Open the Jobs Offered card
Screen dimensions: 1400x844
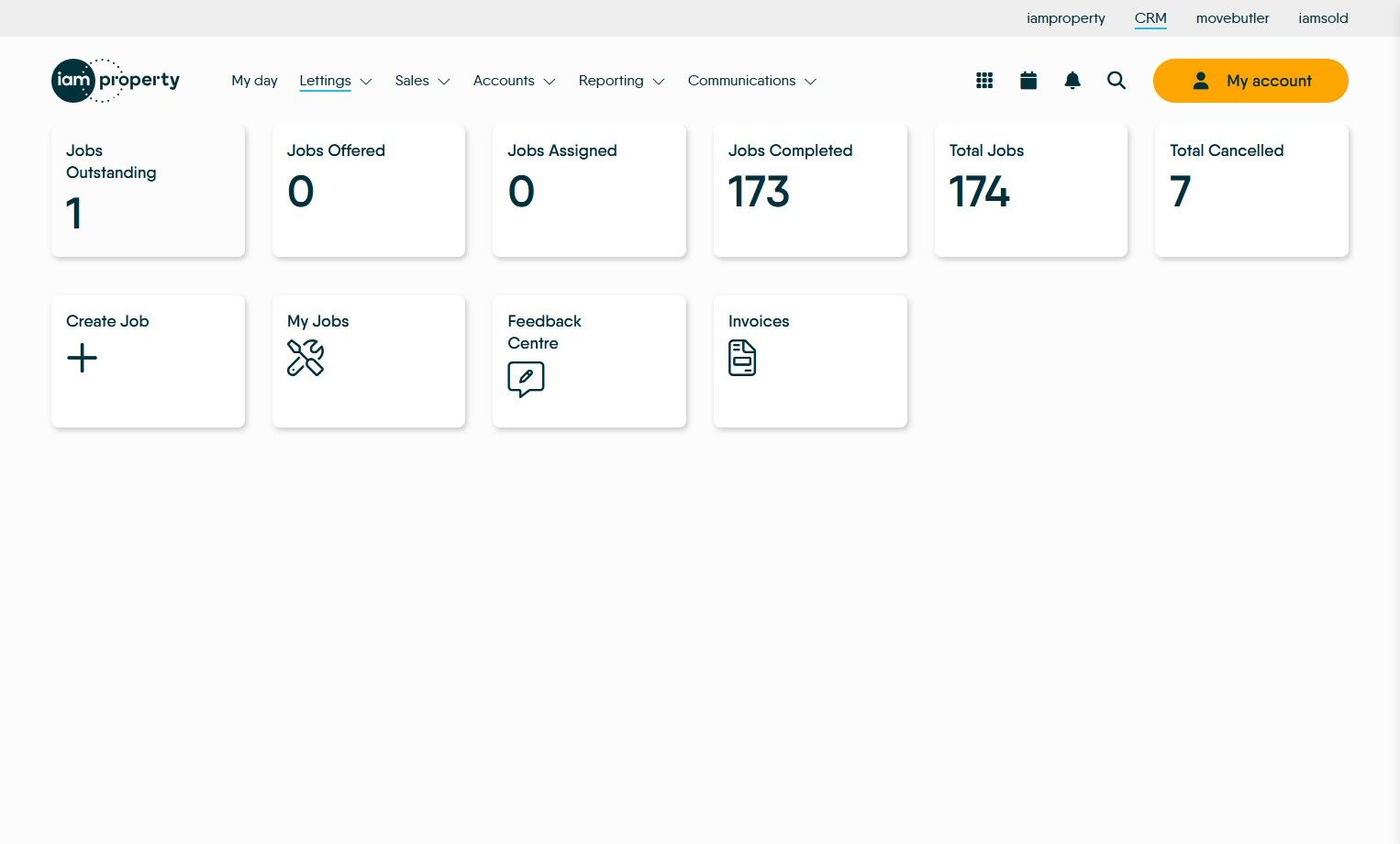point(369,191)
